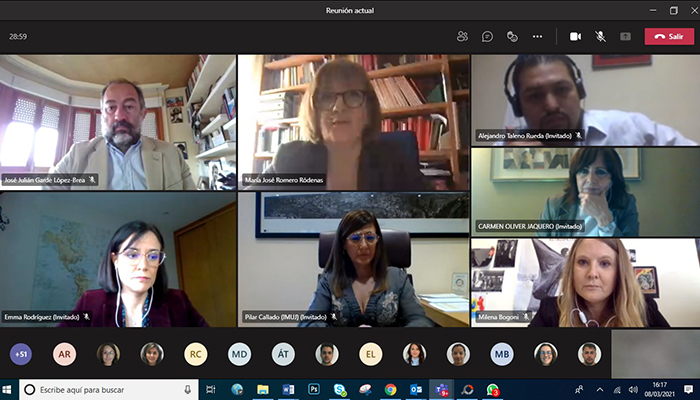
Task: Show the meeting participants panel
Action: pos(462,36)
